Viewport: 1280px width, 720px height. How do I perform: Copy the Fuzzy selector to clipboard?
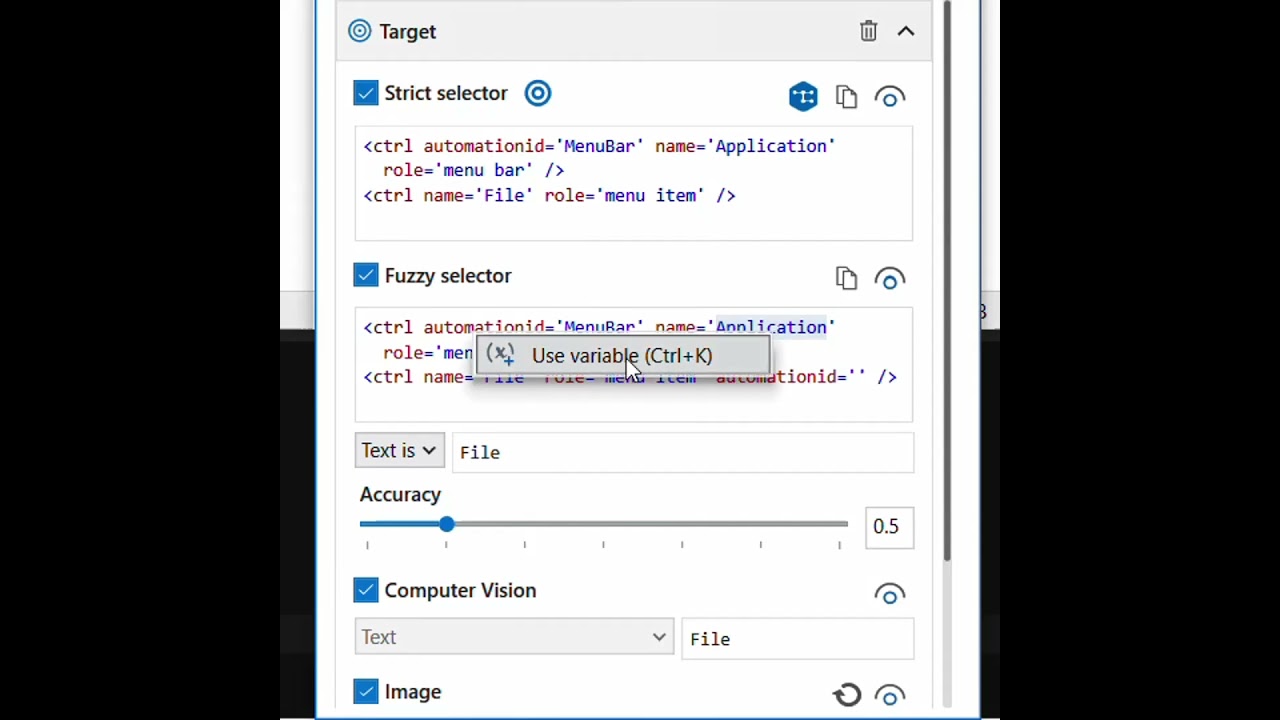(x=846, y=278)
